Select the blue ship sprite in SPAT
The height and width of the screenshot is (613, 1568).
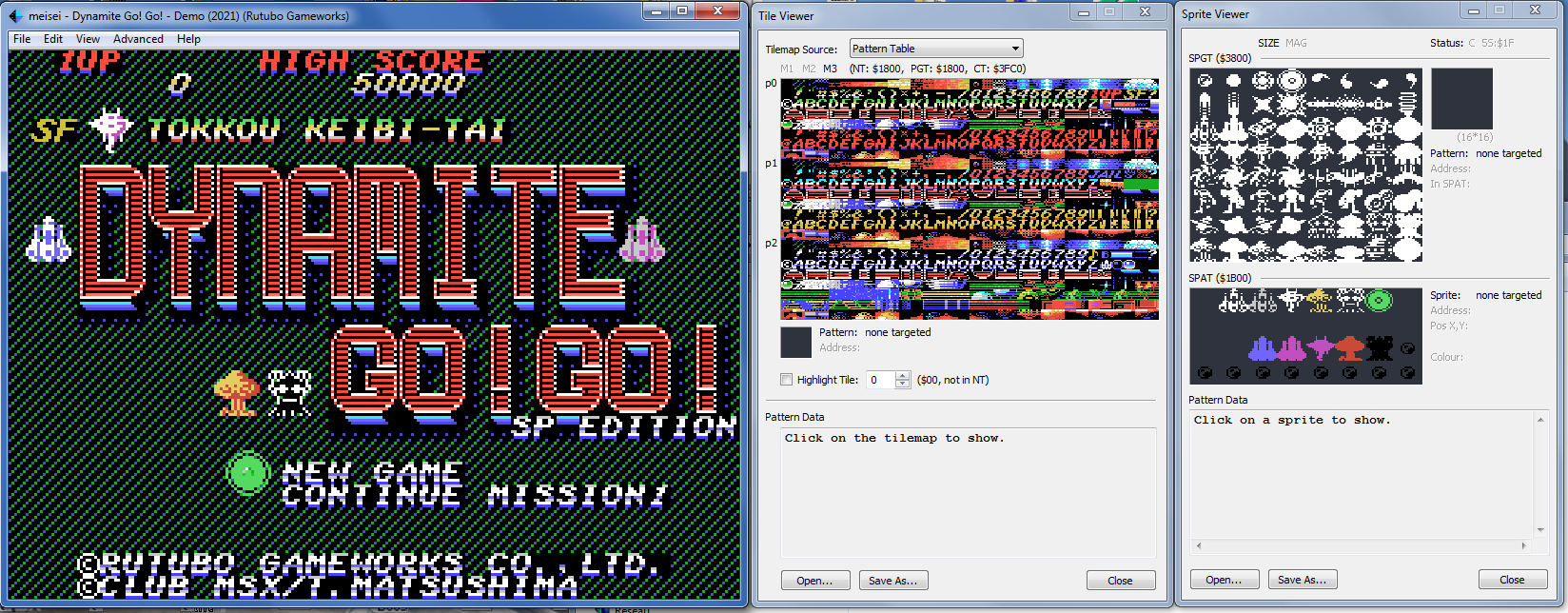[1263, 348]
